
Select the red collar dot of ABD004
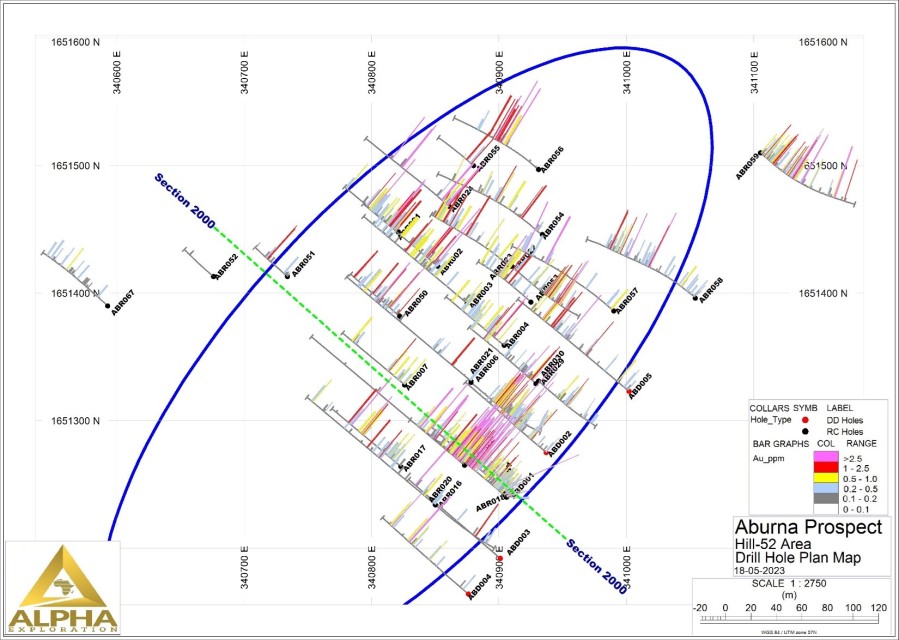[468, 594]
